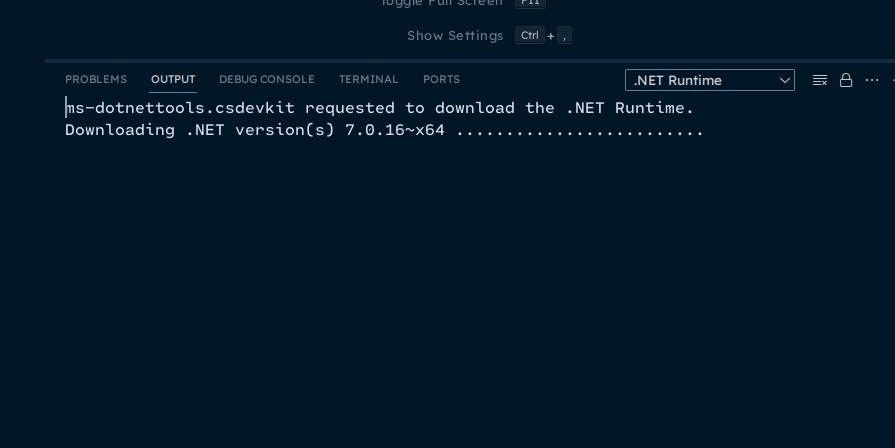Clear the output panel with list icon

[x=820, y=80]
